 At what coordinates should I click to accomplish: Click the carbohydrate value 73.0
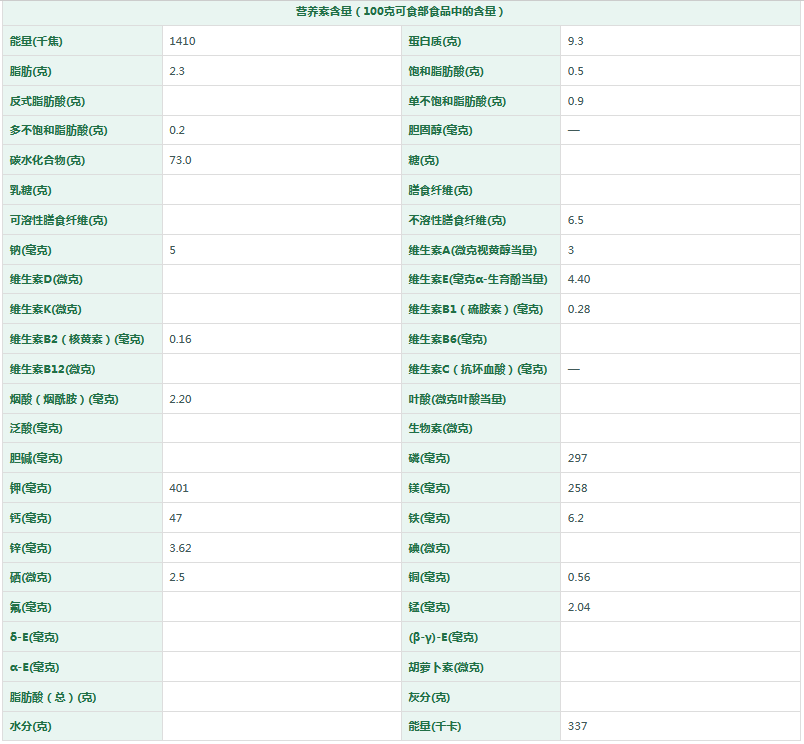pyautogui.click(x=180, y=160)
